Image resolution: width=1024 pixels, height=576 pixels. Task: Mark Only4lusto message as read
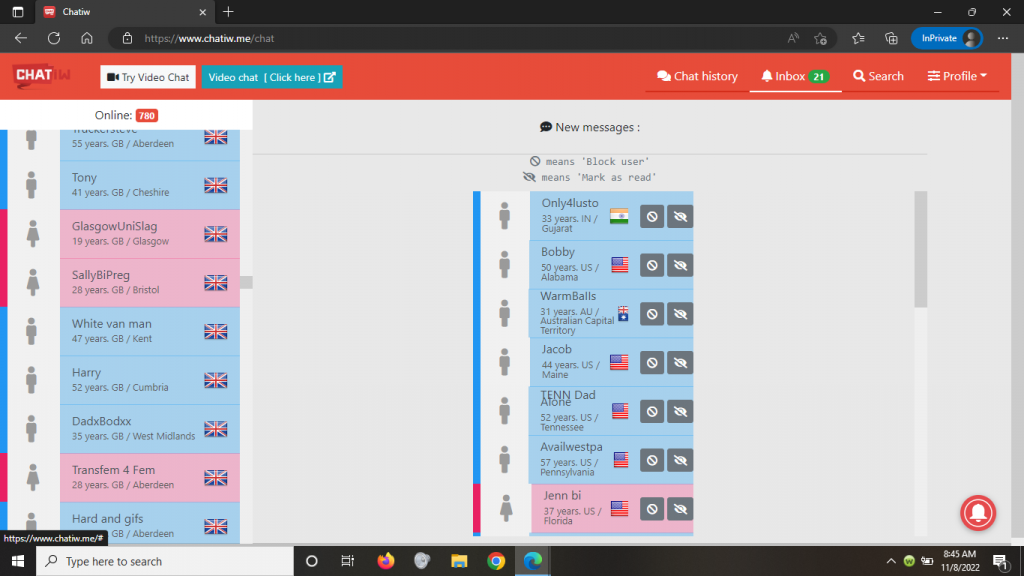(x=680, y=216)
